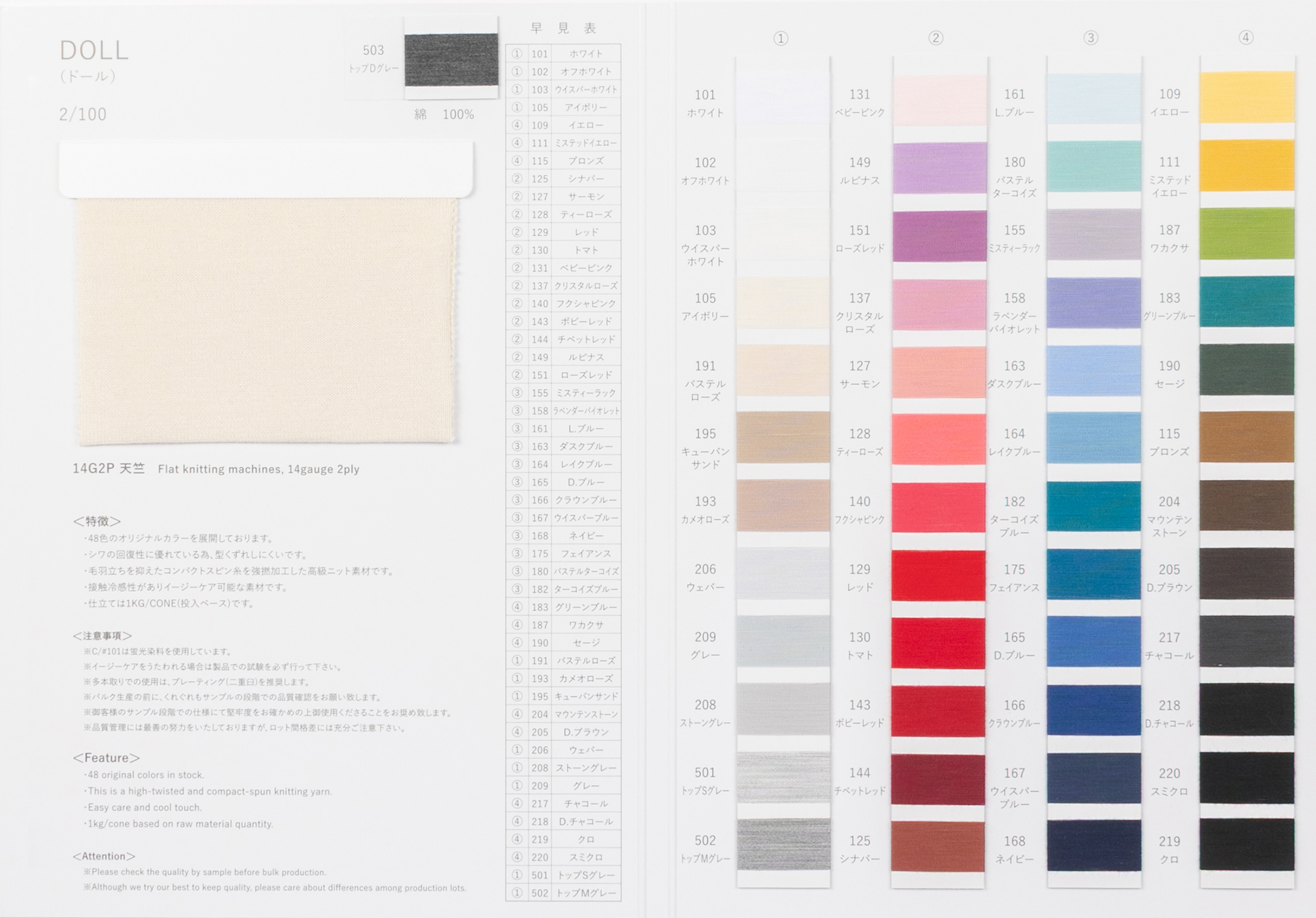Click the beige knitted fabric sample
The image size is (1316, 918).
266,320
